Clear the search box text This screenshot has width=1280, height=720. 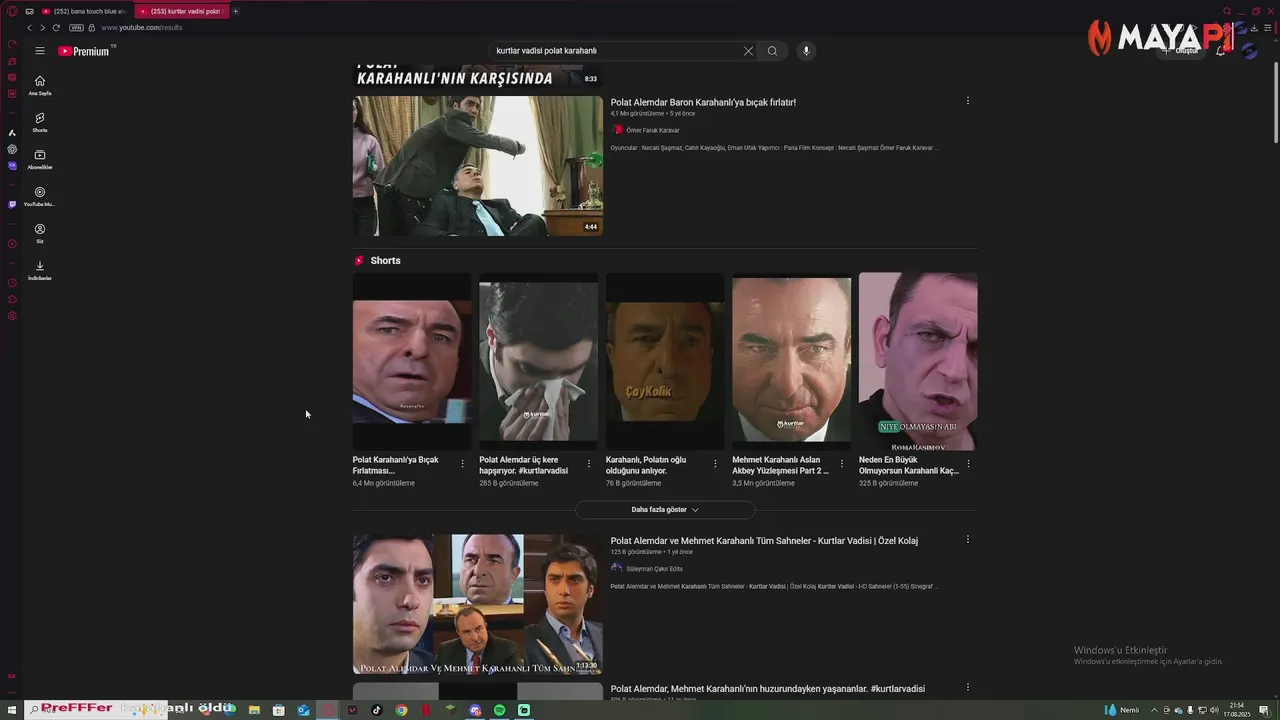pyautogui.click(x=748, y=51)
